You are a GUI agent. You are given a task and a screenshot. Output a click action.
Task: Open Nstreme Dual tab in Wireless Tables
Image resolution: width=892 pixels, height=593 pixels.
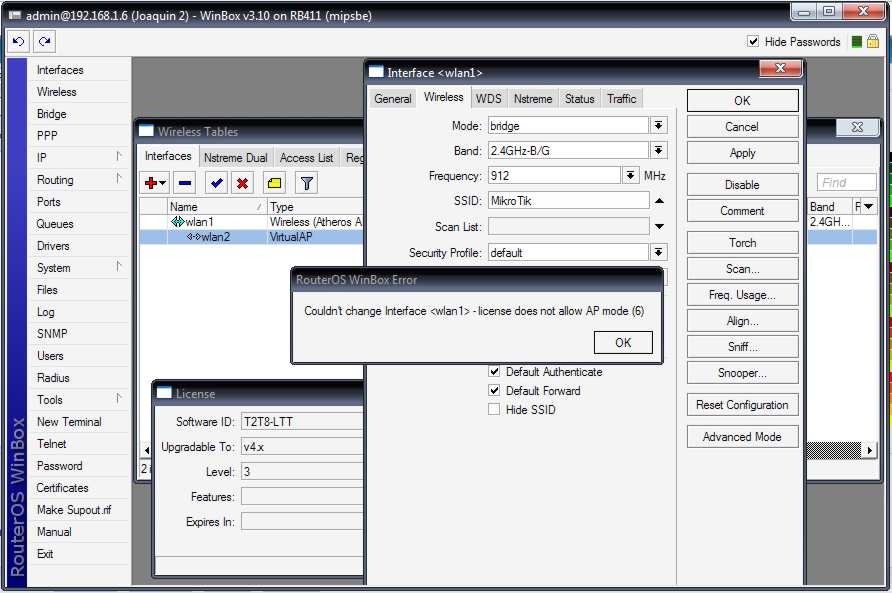coord(236,158)
